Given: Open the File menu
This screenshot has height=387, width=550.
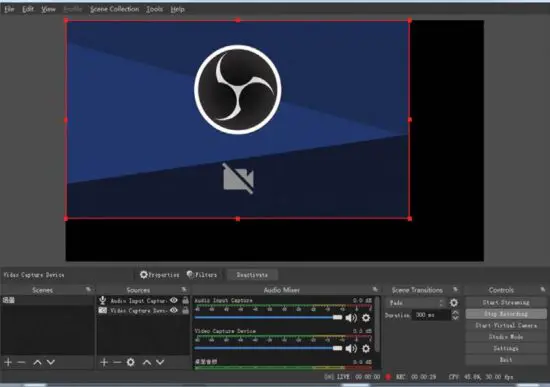Looking at the screenshot, I should click(x=9, y=9).
